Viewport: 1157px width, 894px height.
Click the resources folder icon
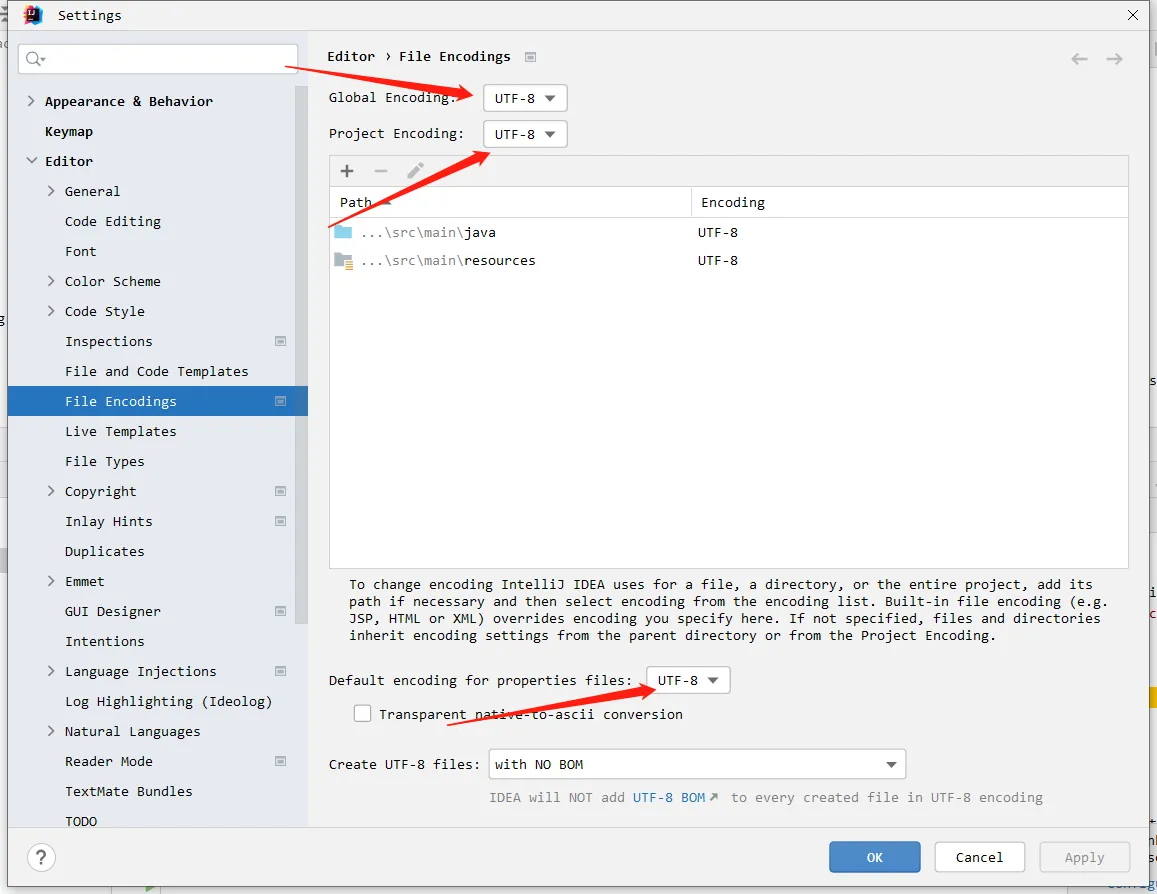[344, 260]
